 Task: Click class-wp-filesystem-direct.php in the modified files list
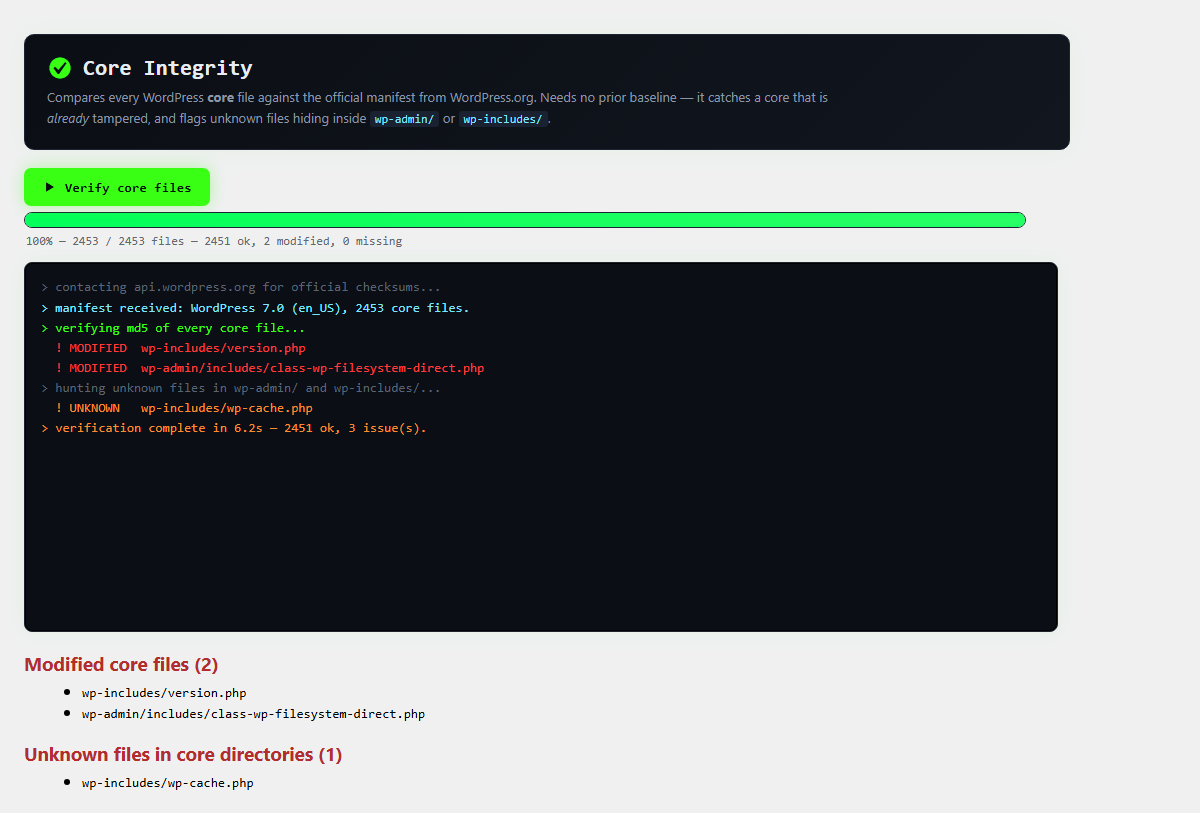[253, 714]
